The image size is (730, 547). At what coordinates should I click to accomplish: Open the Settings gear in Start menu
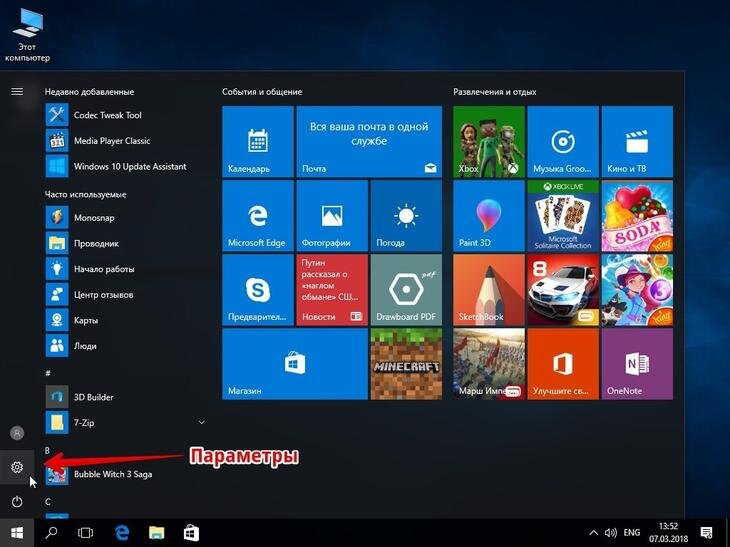(17, 466)
